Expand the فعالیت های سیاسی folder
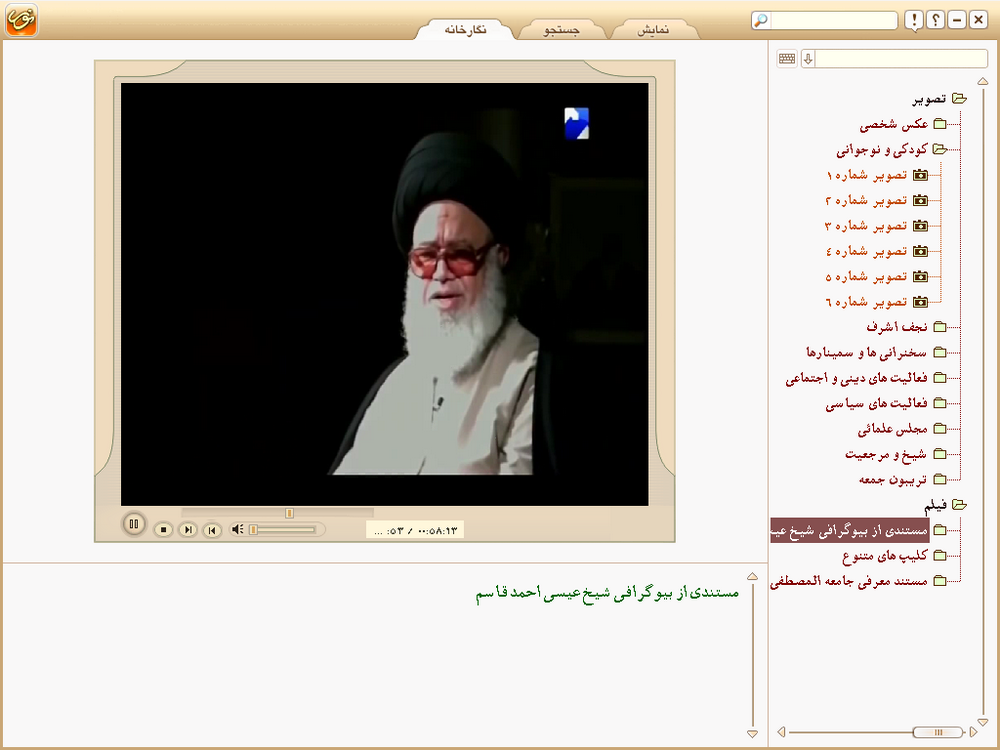Viewport: 1000px width, 750px height. 940,403
